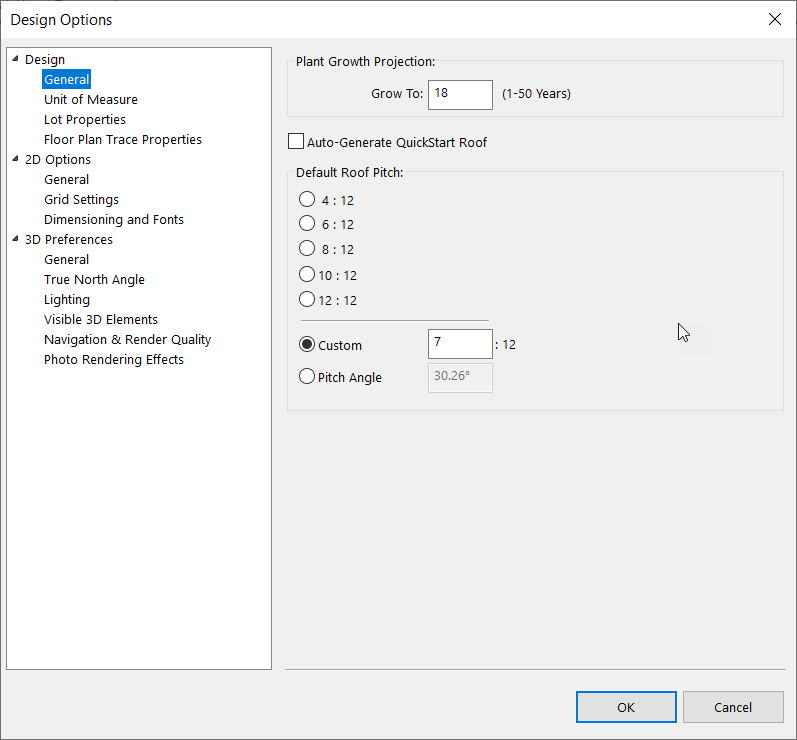This screenshot has width=797, height=740.
Task: Collapse the 2D Options tree node
Action: (15, 159)
